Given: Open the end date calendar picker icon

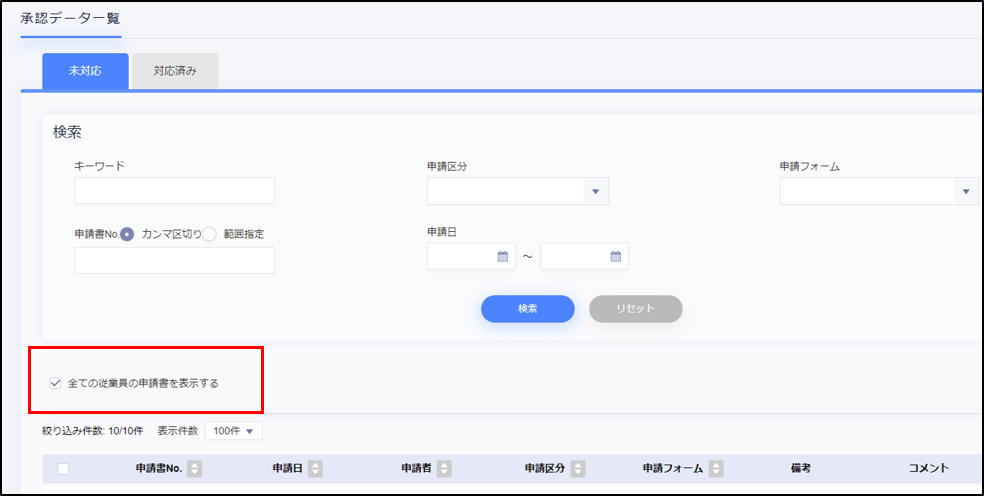Looking at the screenshot, I should click(x=616, y=257).
